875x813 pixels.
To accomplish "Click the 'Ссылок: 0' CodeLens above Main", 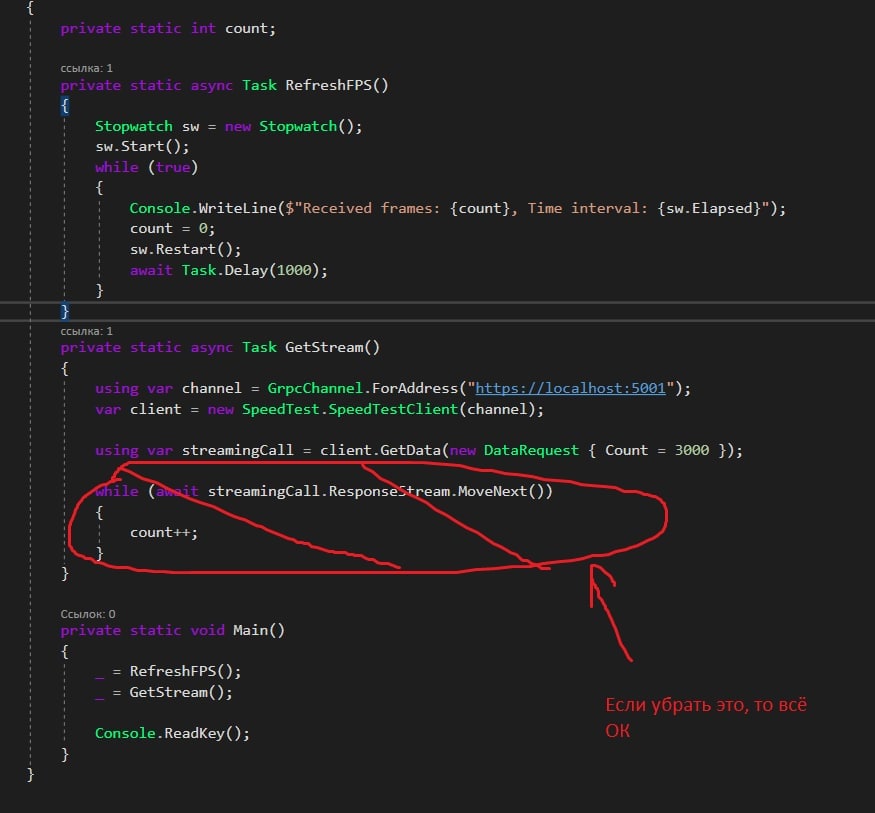I will point(88,614).
